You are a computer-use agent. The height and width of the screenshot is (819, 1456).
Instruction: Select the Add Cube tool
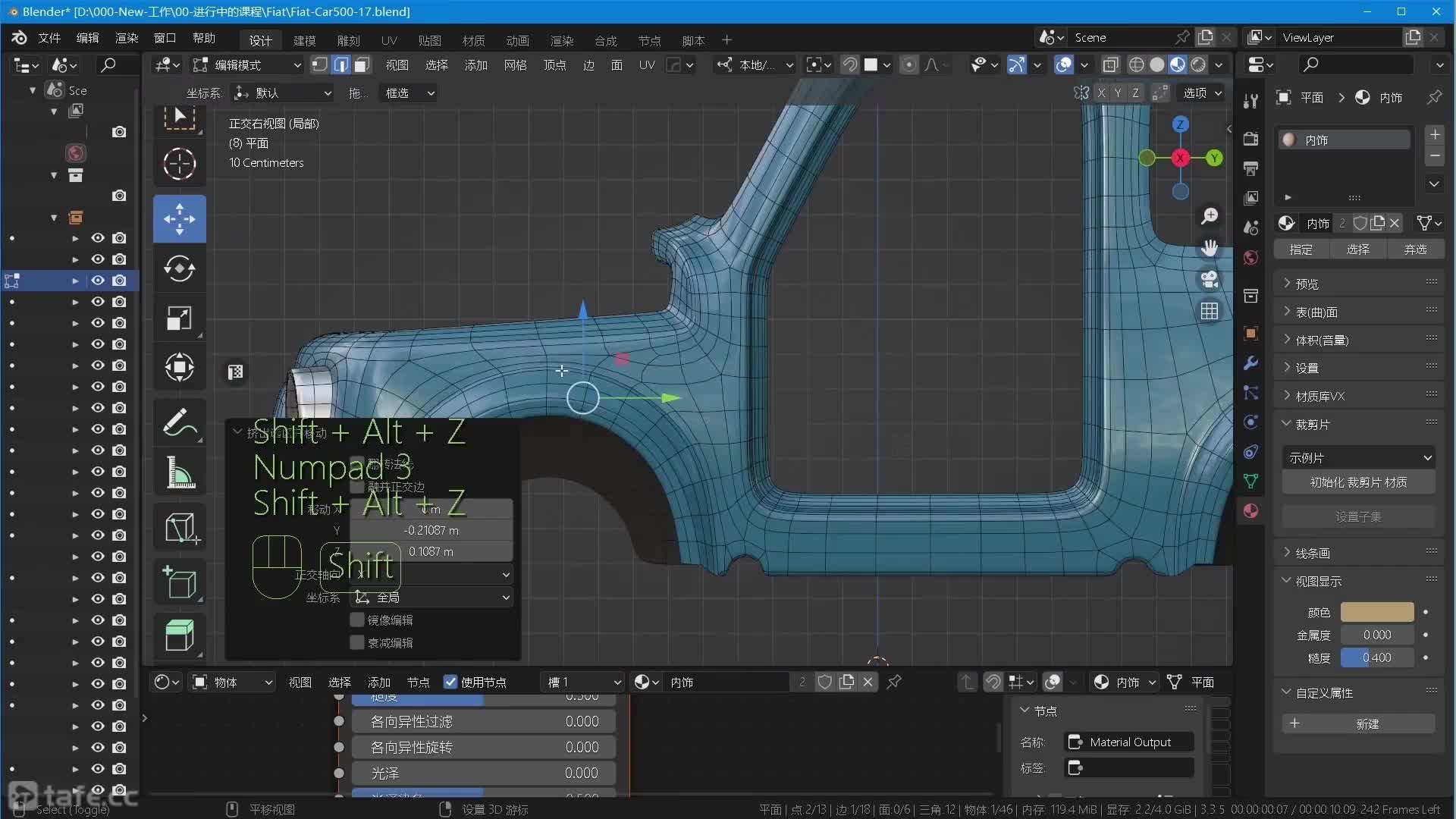[180, 582]
